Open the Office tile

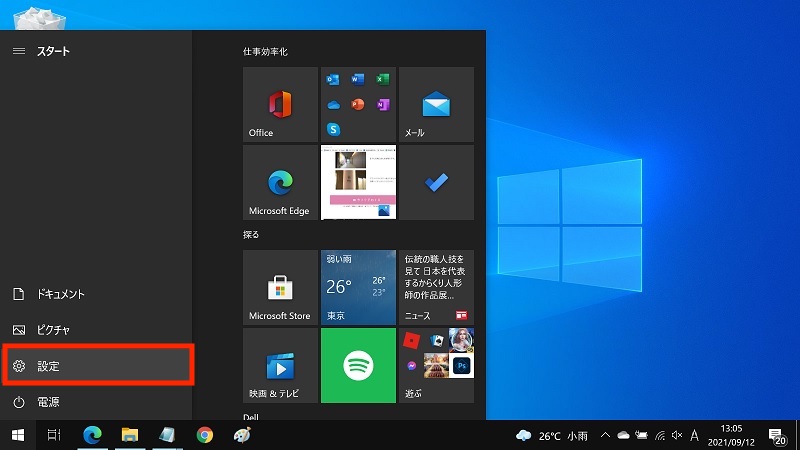click(280, 105)
